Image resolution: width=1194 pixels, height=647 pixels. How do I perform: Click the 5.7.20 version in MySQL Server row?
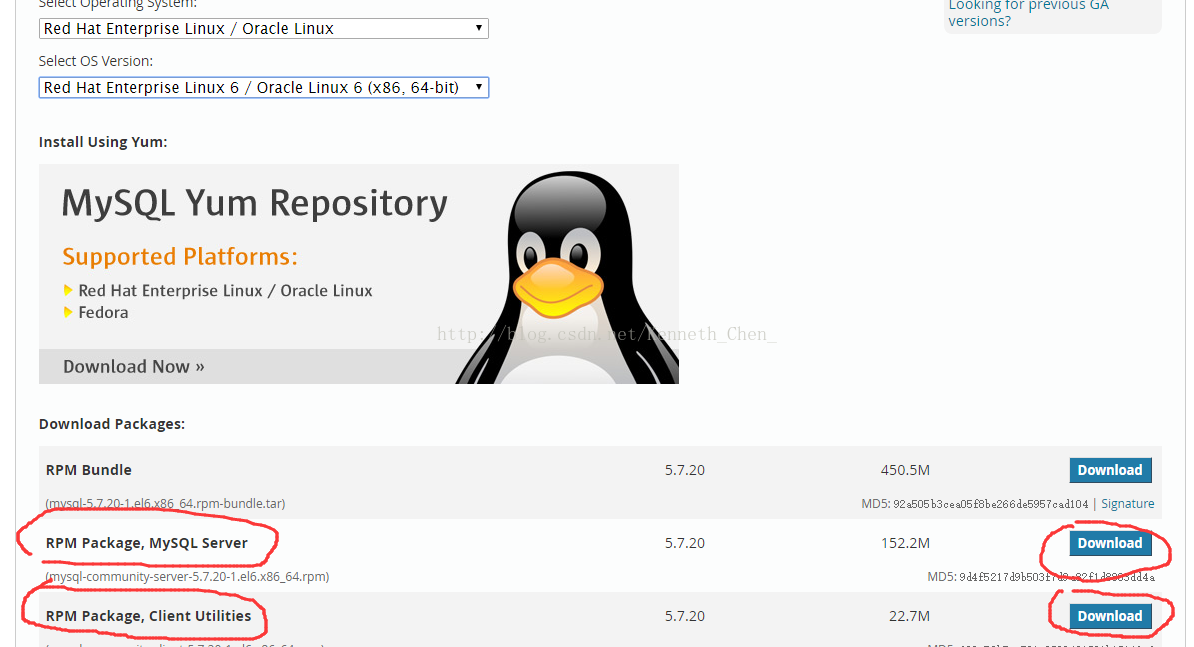pyautogui.click(x=685, y=543)
